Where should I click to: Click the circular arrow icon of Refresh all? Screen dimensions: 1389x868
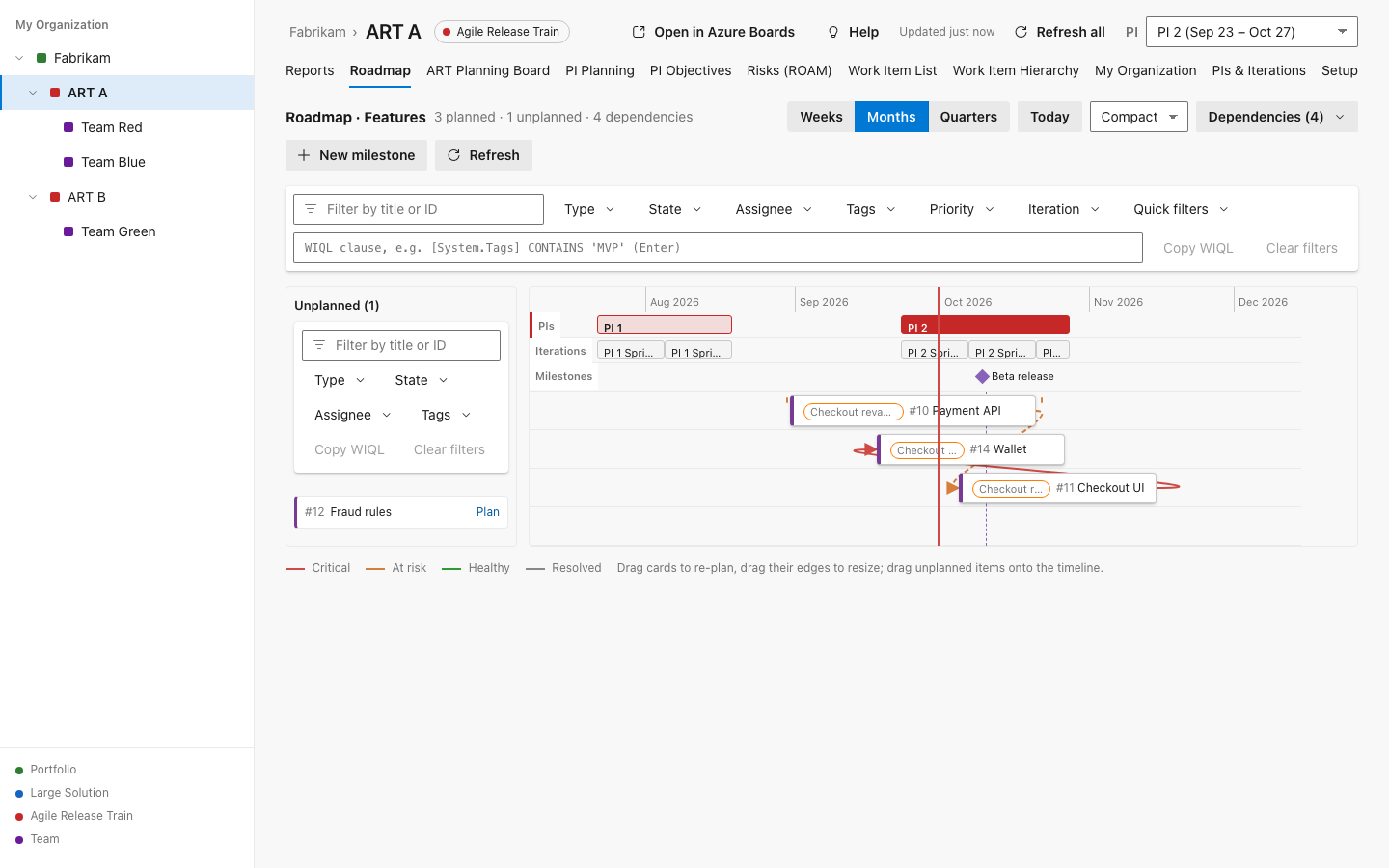(x=1021, y=32)
